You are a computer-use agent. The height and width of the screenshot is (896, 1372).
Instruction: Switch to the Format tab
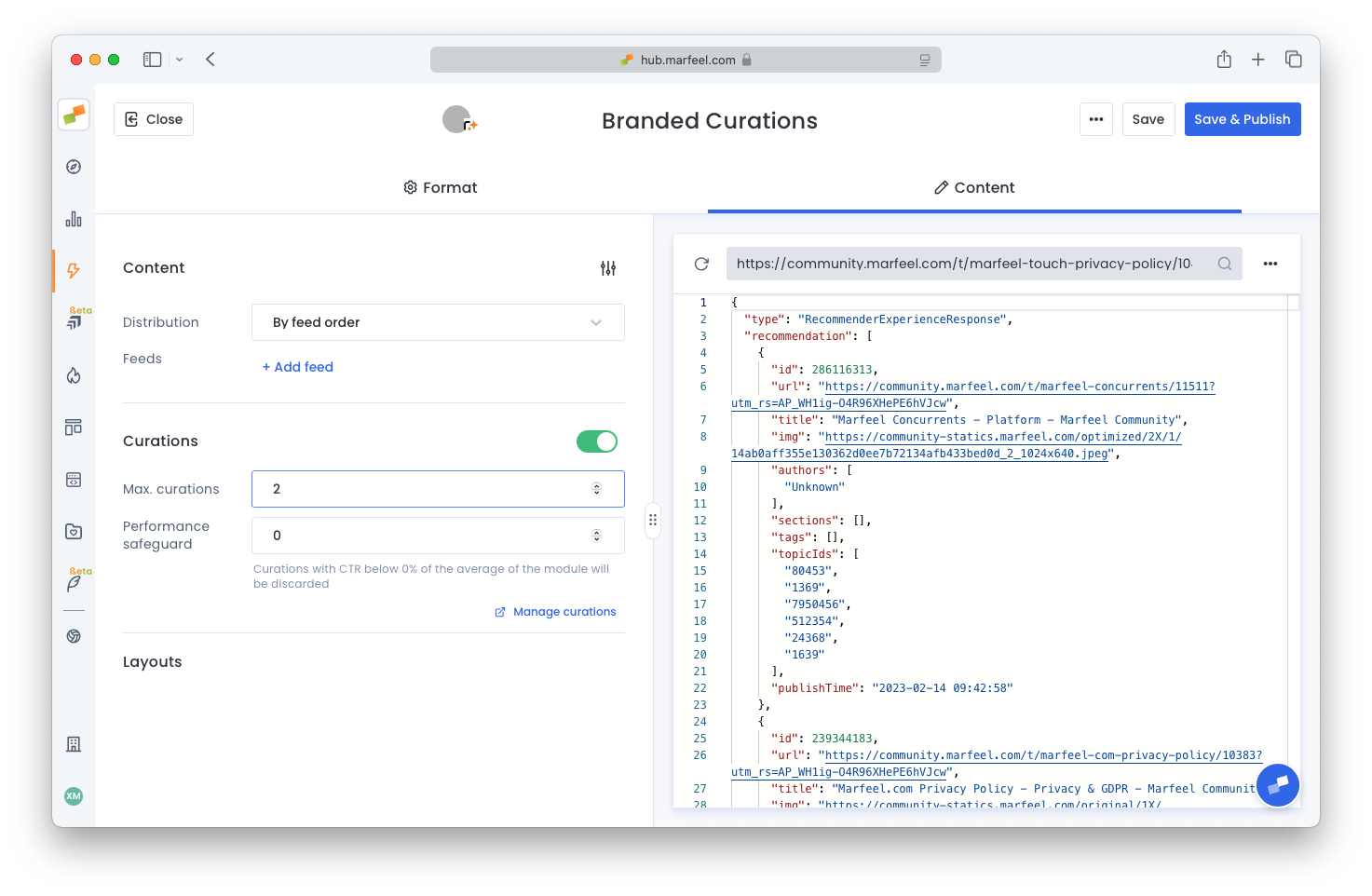pyautogui.click(x=440, y=187)
